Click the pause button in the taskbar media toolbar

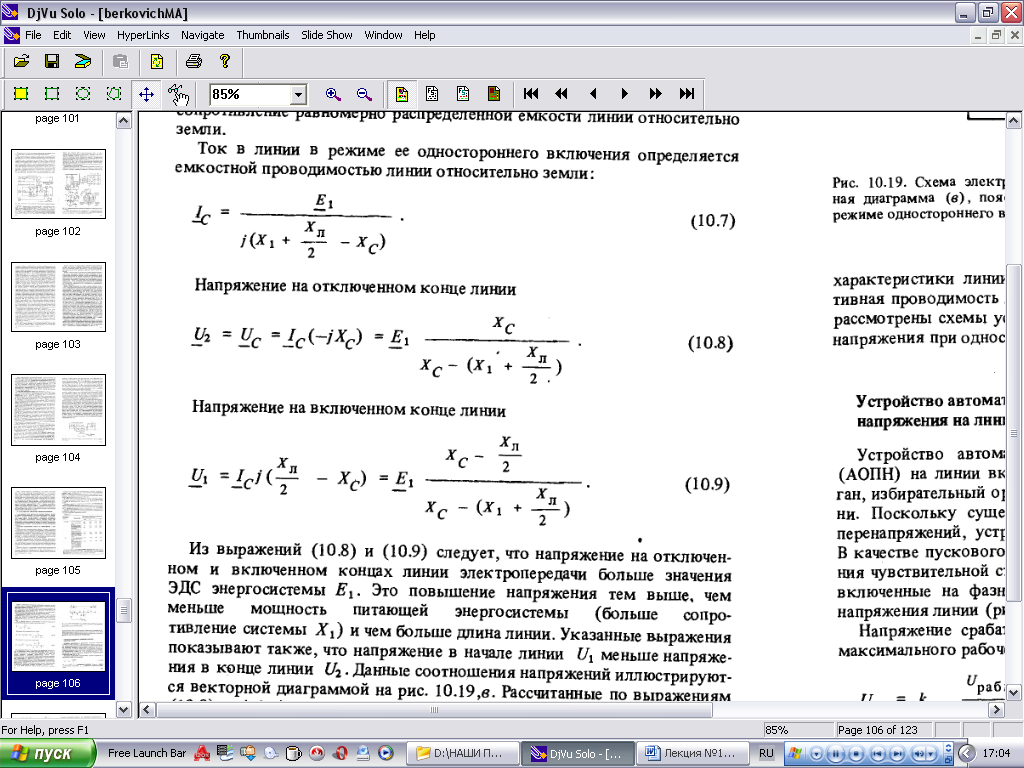(x=836, y=754)
